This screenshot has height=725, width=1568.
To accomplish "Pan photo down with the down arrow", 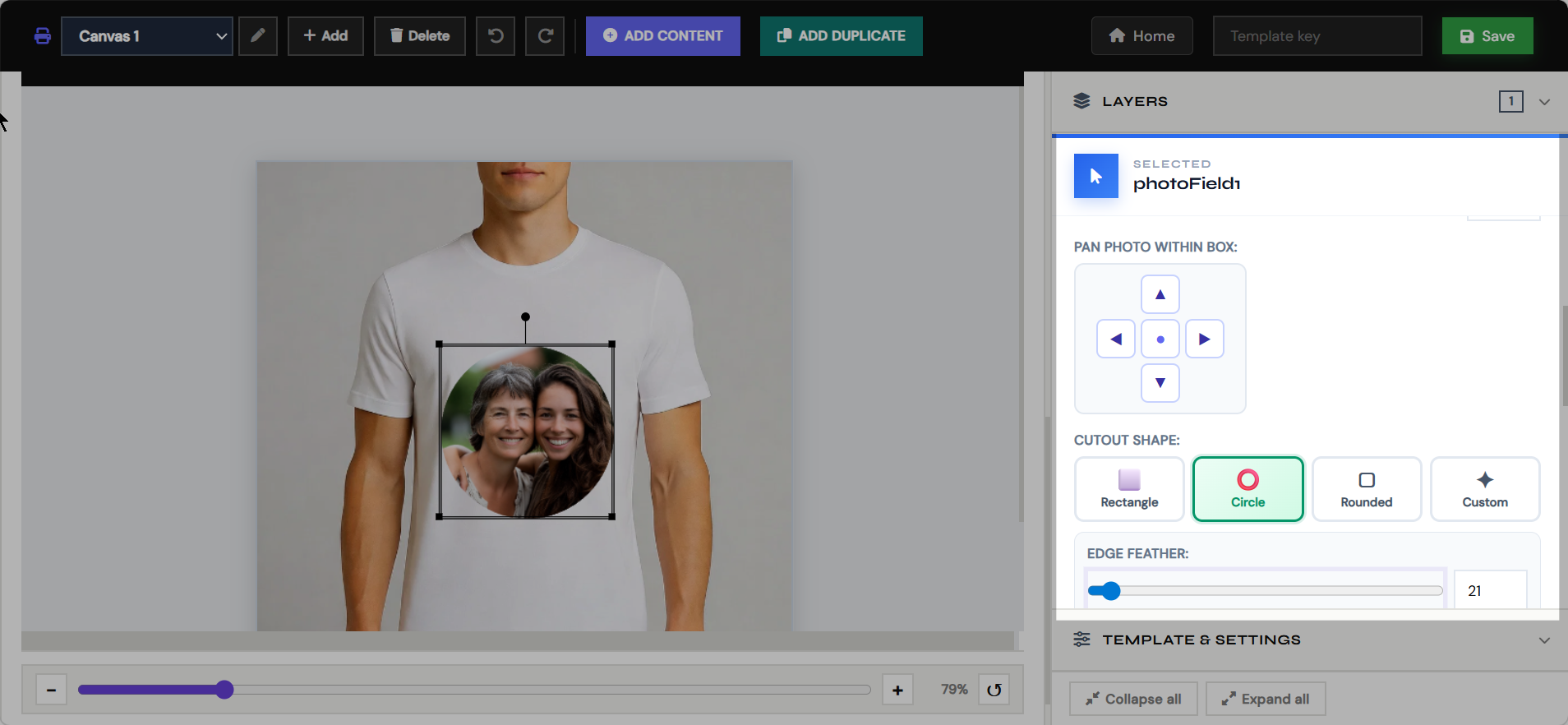I will 1160,383.
